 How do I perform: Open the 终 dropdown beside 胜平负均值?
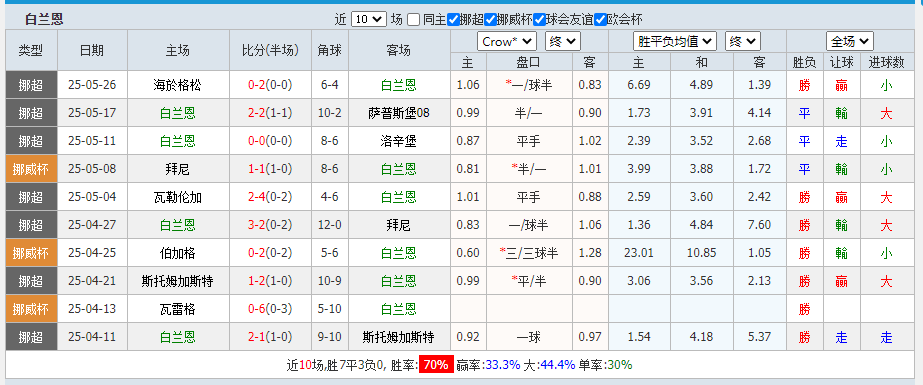point(743,41)
